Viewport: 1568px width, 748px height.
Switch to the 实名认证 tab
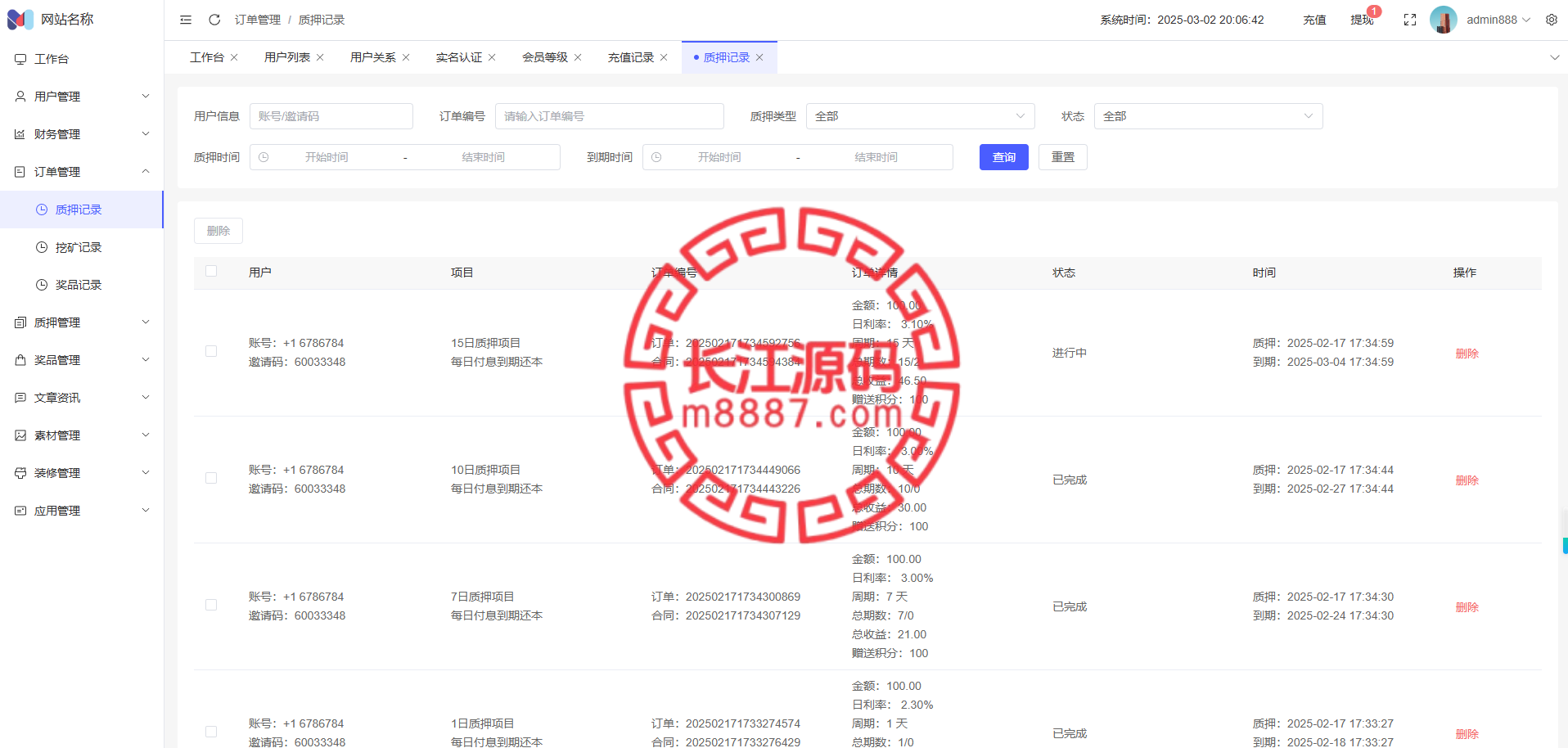point(459,57)
